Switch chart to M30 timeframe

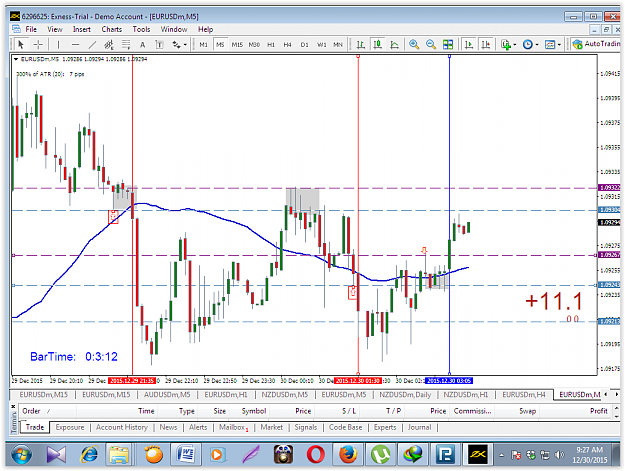(254, 45)
